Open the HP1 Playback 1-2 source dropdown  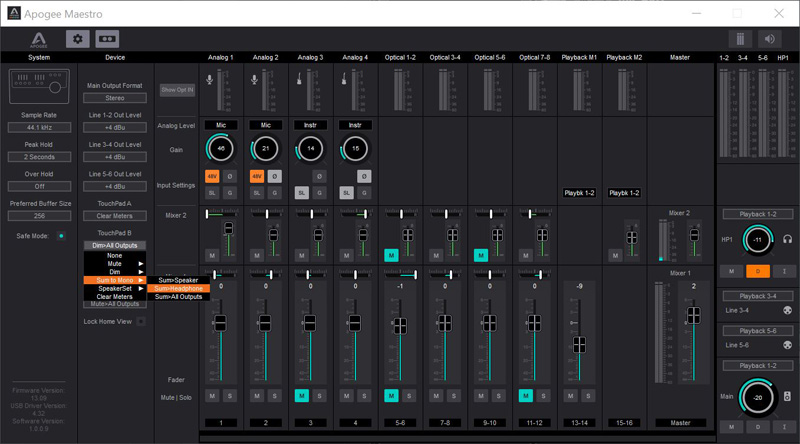tap(759, 215)
